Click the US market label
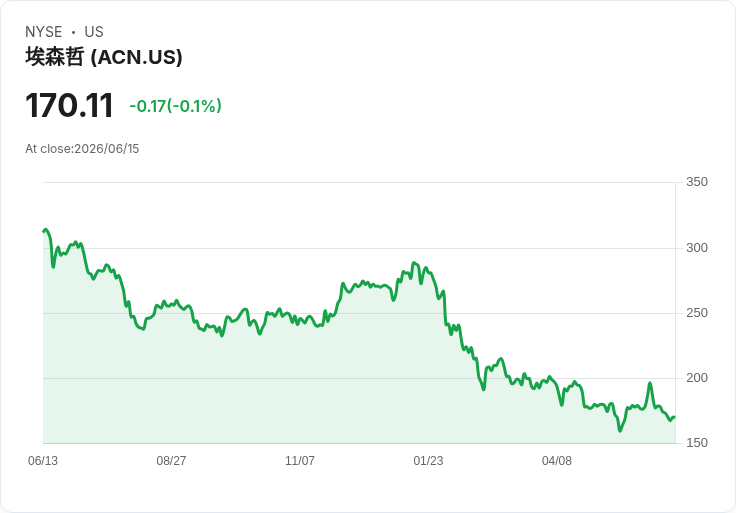 click(94, 32)
